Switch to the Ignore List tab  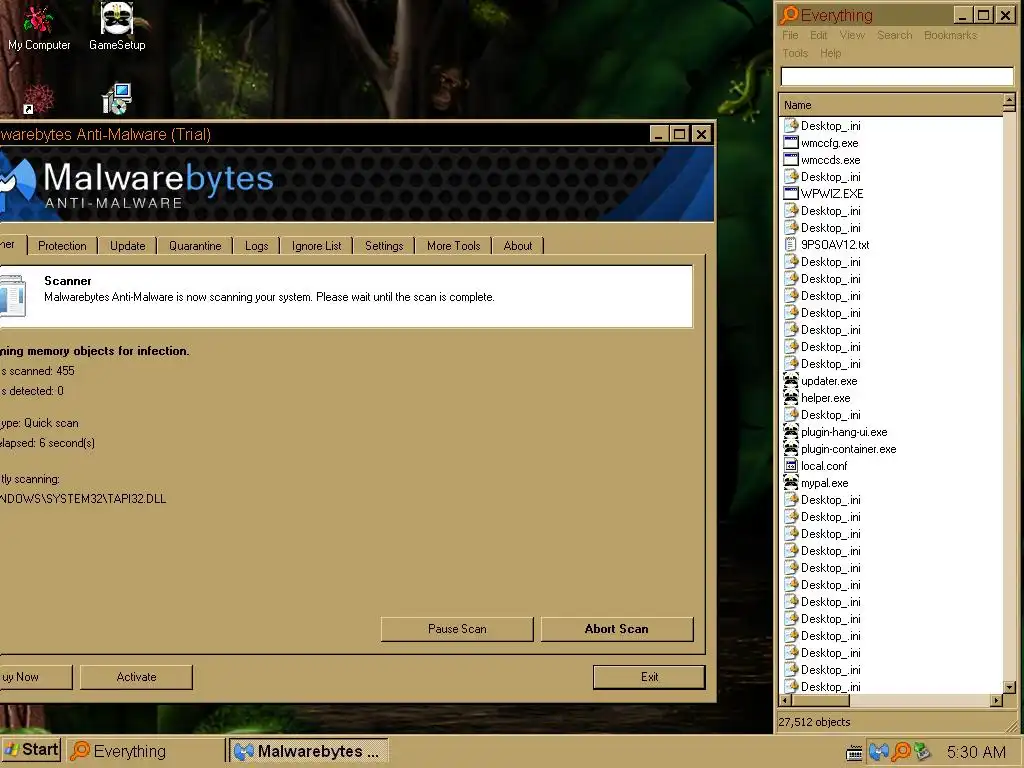(x=316, y=246)
